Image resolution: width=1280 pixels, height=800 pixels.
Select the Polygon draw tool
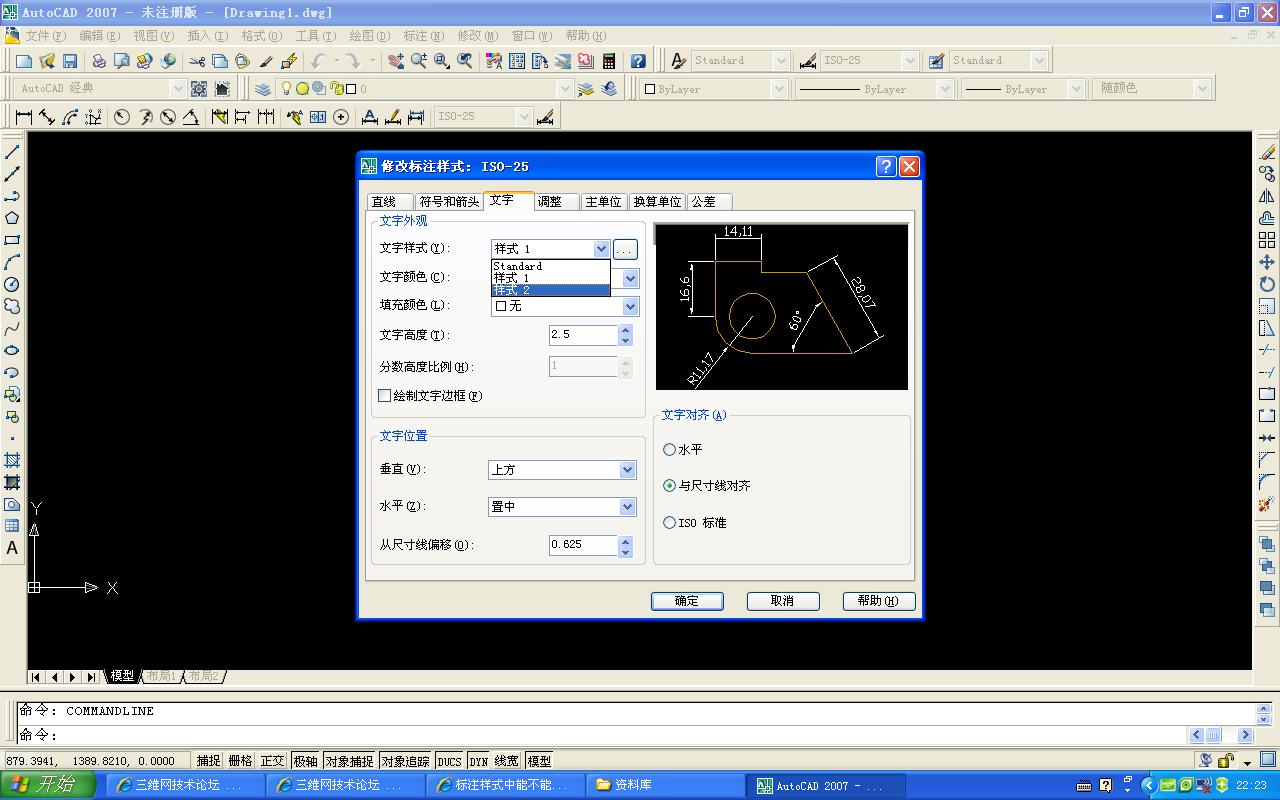pyautogui.click(x=12, y=218)
